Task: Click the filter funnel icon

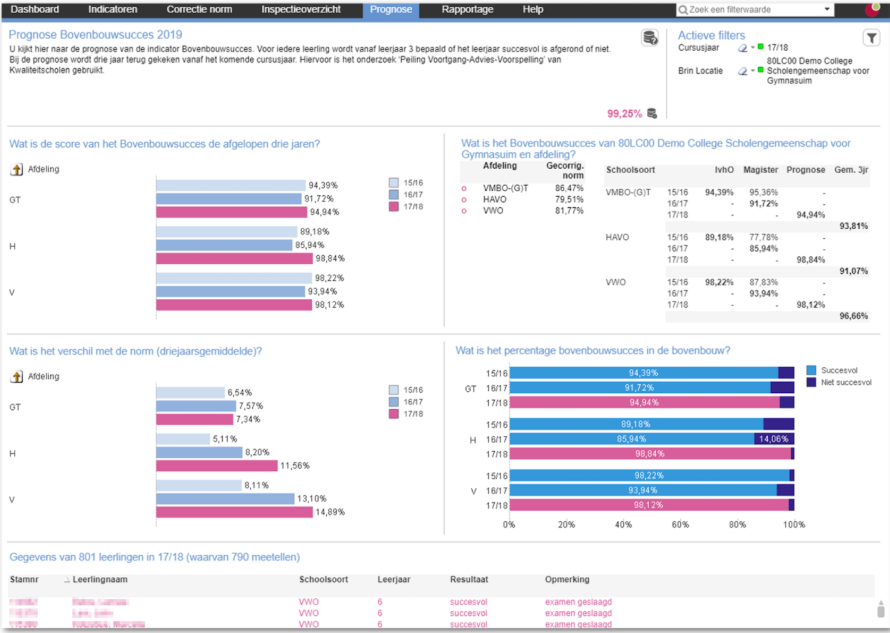Action: click(x=872, y=38)
